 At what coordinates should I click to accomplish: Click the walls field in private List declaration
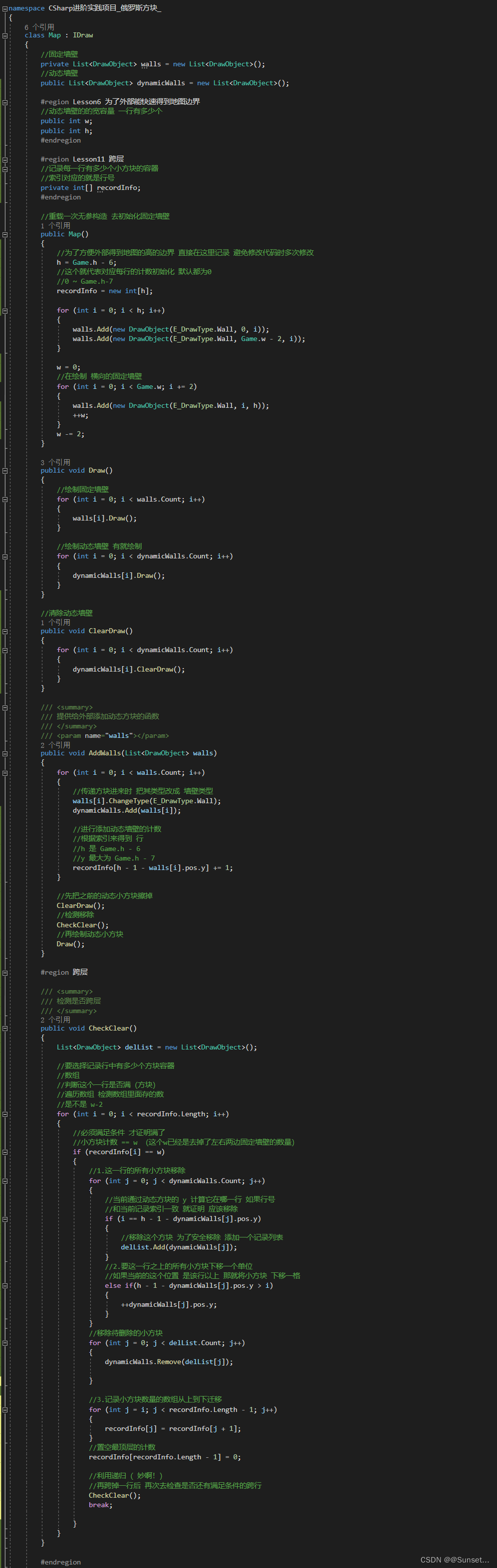[151, 64]
